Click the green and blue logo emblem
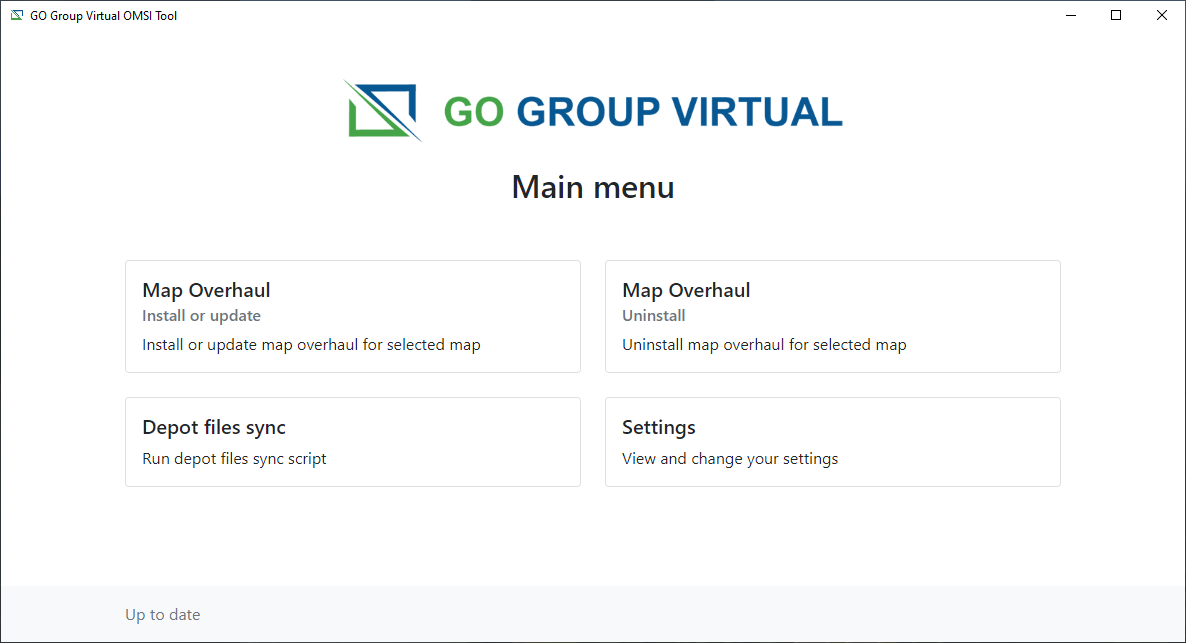This screenshot has height=643, width=1186. 382,110
